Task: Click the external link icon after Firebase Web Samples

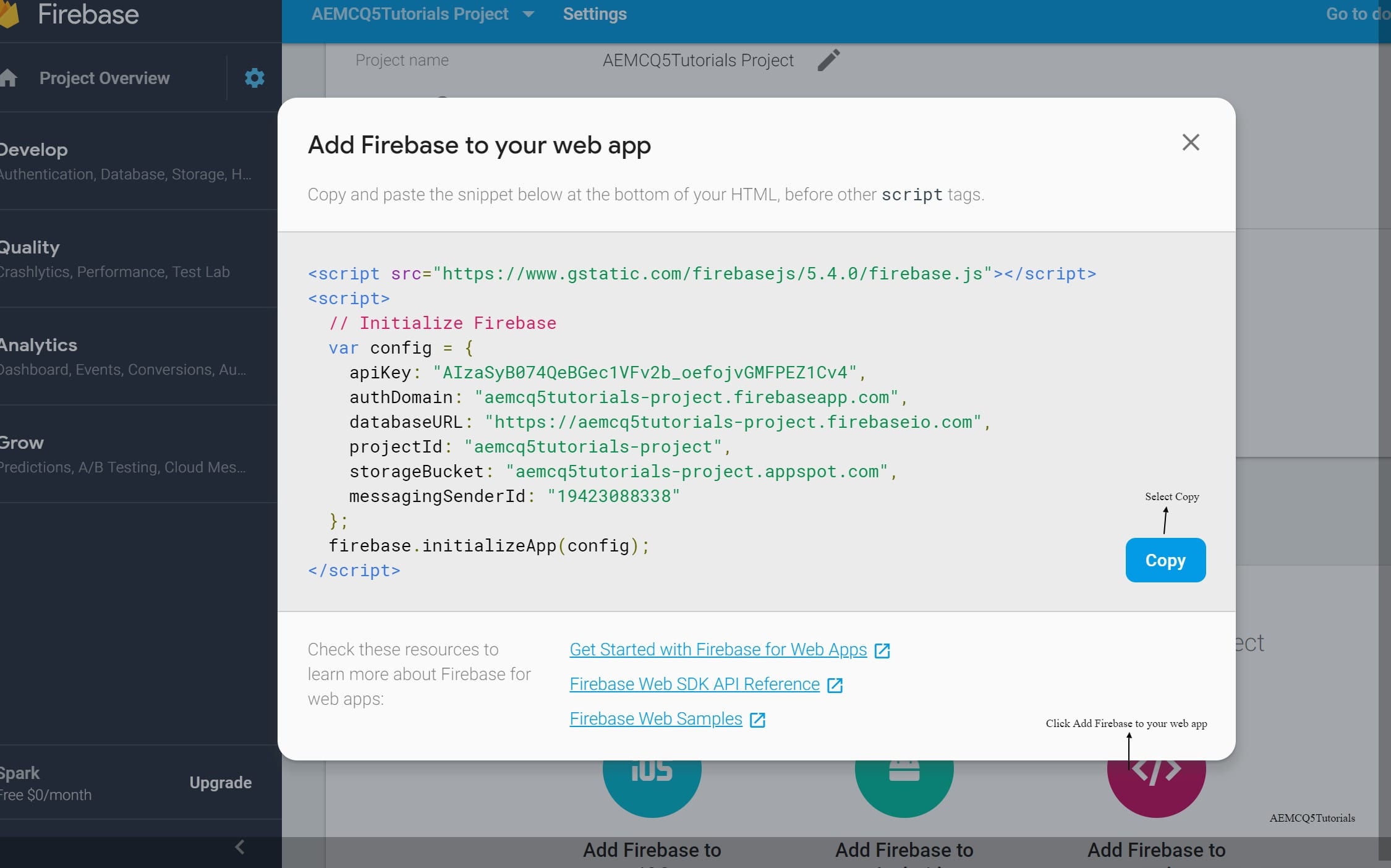Action: pyautogui.click(x=757, y=720)
